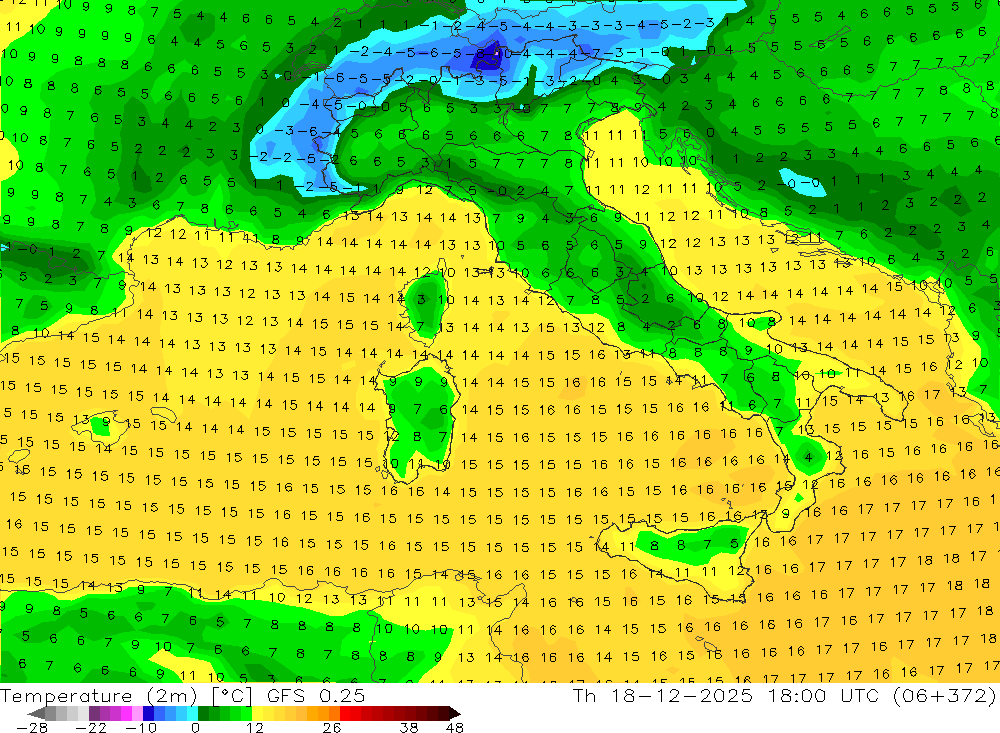Click the dark maroon right arrow end of legend
The image size is (1000, 733).
454,713
